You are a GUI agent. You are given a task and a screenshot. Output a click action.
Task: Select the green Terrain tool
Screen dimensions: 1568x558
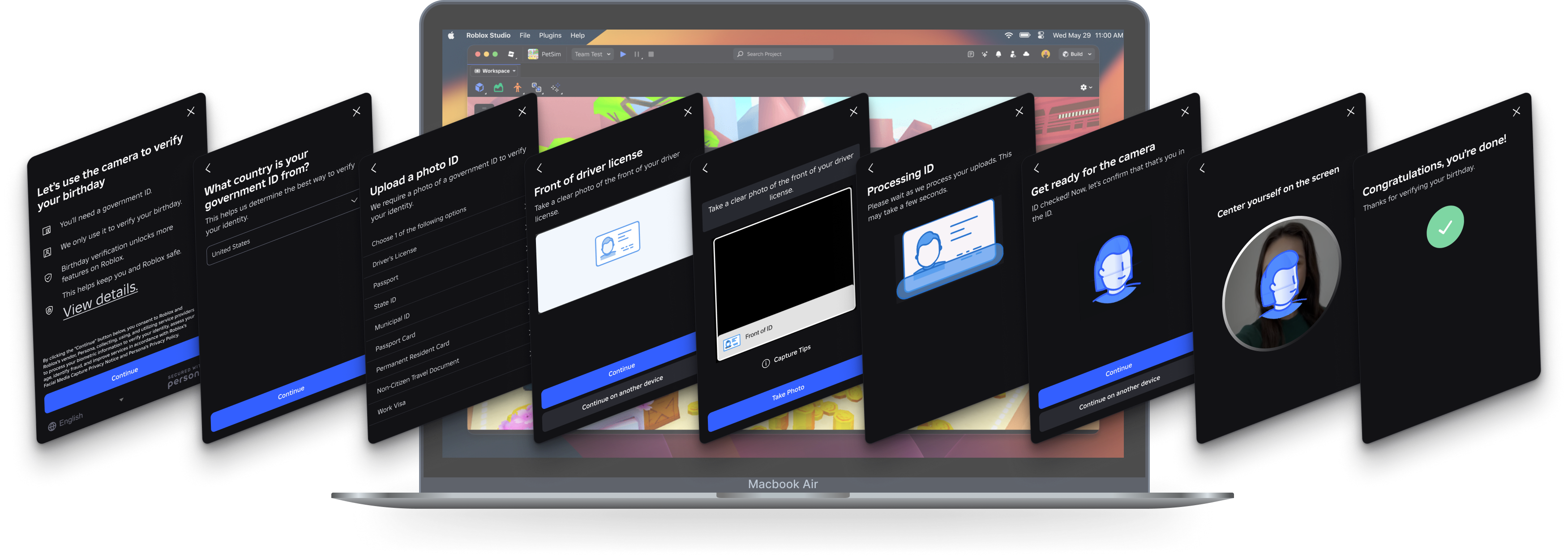[x=498, y=88]
